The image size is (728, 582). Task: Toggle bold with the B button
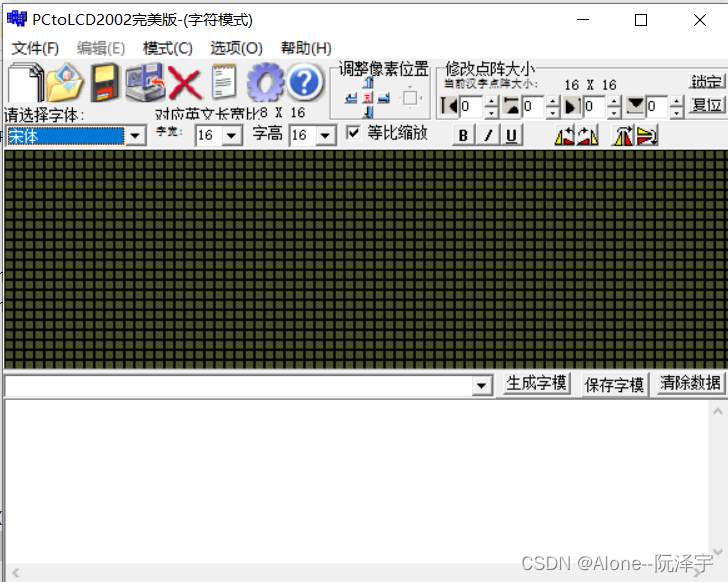pyautogui.click(x=463, y=136)
